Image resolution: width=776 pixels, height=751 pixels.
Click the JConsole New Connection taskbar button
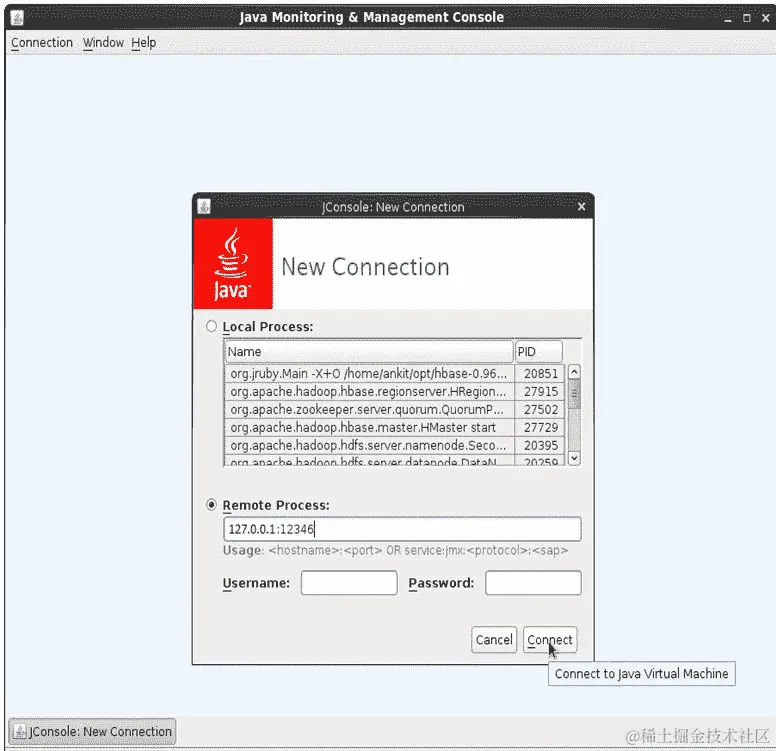[93, 731]
